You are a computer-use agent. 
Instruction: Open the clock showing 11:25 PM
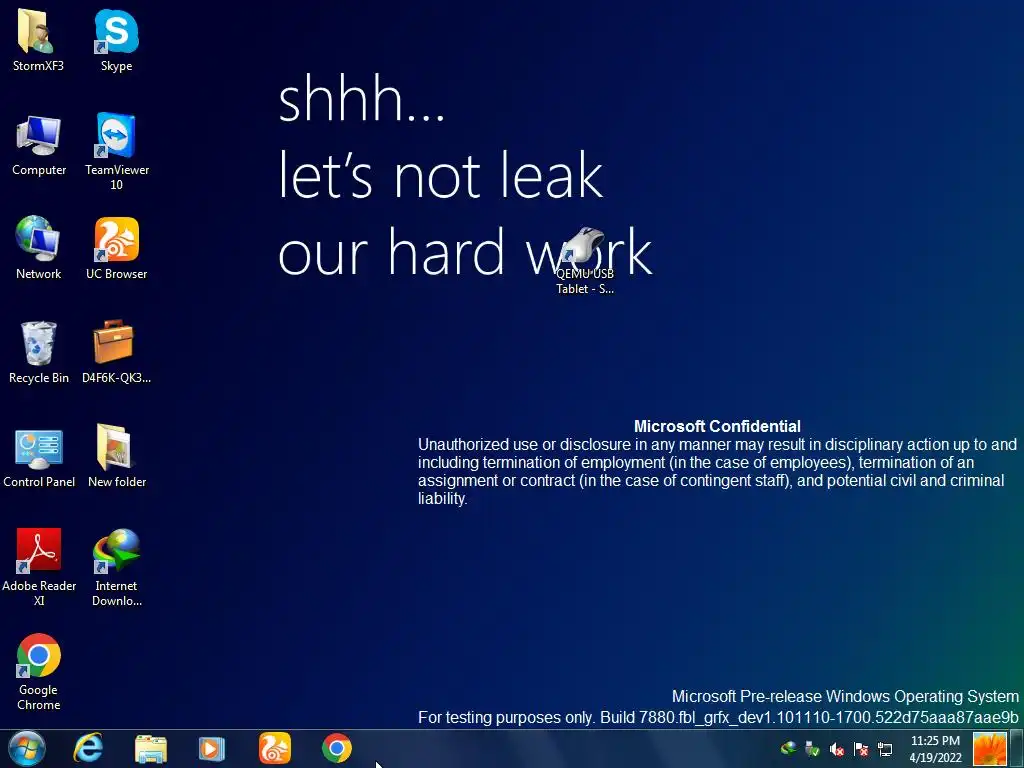935,749
